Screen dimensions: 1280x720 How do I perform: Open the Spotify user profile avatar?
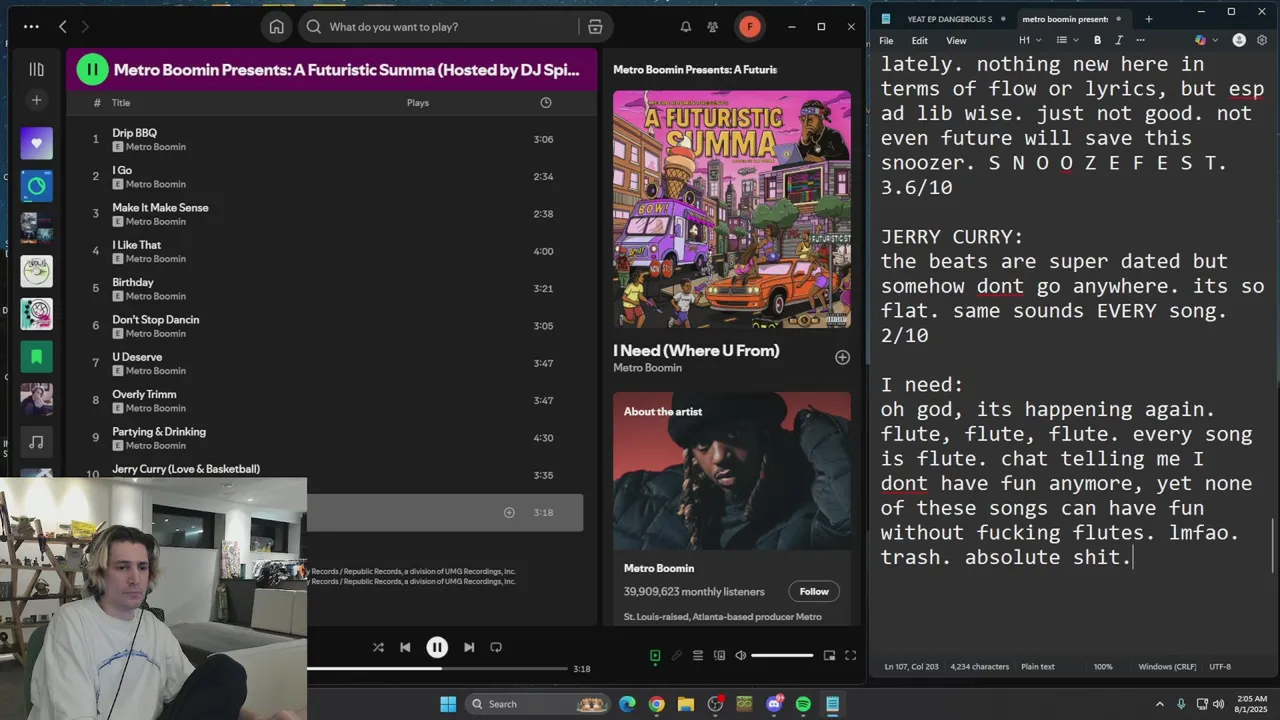point(749,27)
